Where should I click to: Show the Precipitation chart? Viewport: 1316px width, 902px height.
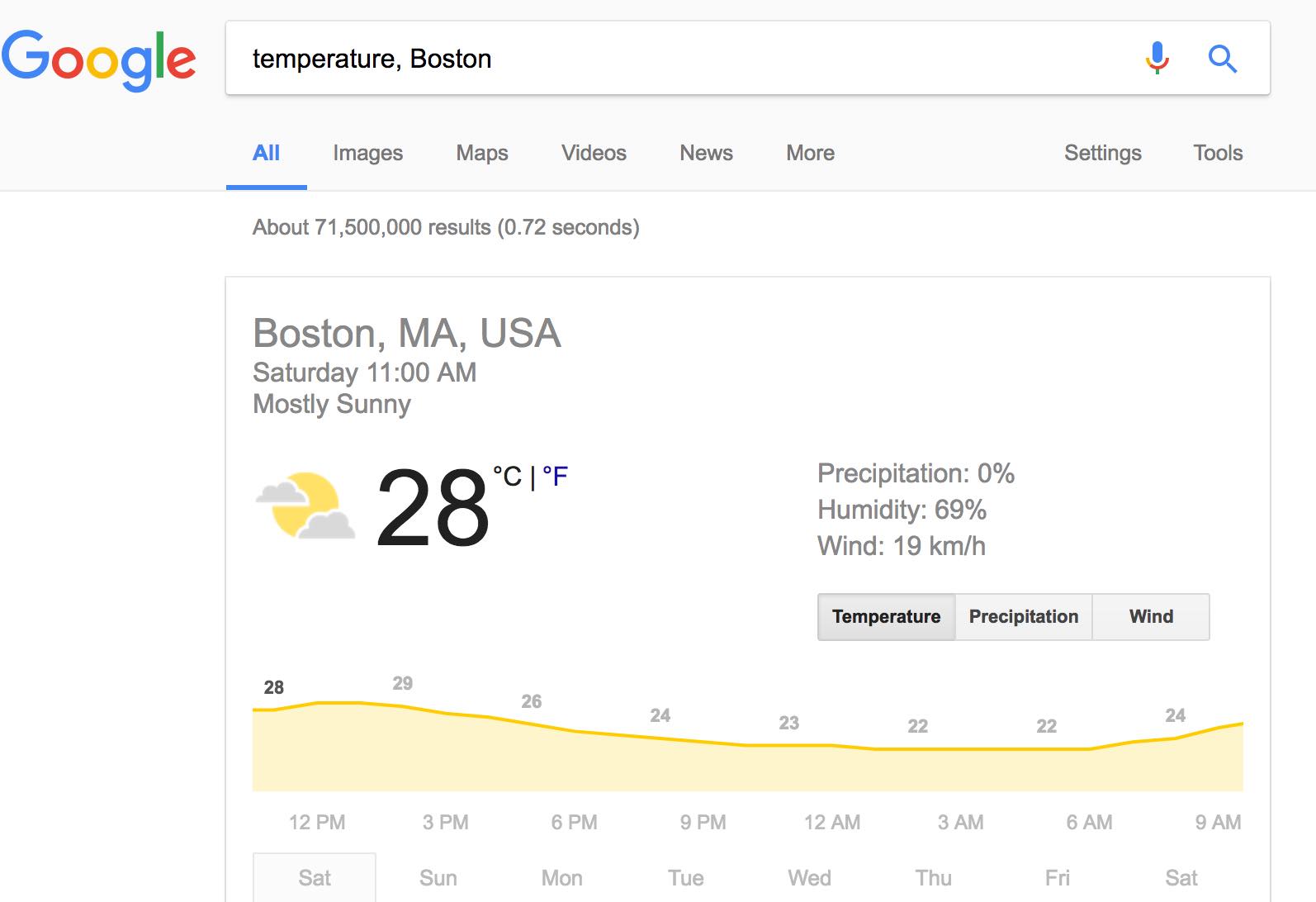(x=1023, y=616)
